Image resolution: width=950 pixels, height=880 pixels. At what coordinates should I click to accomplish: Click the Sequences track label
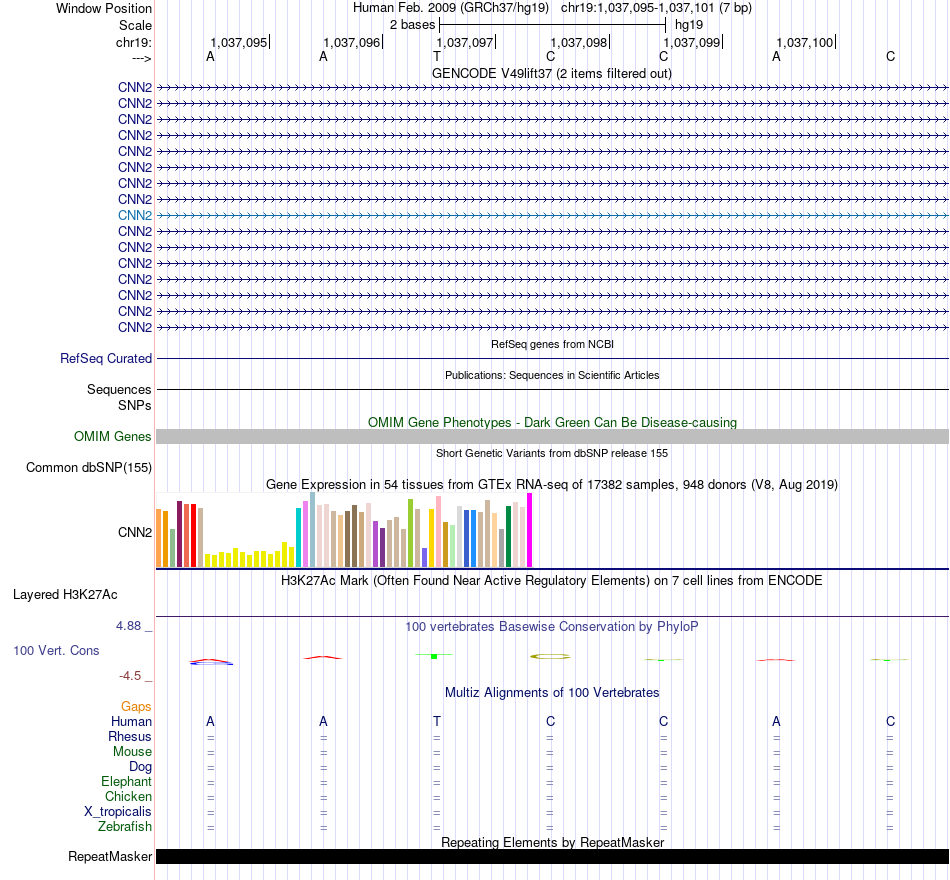tap(119, 389)
